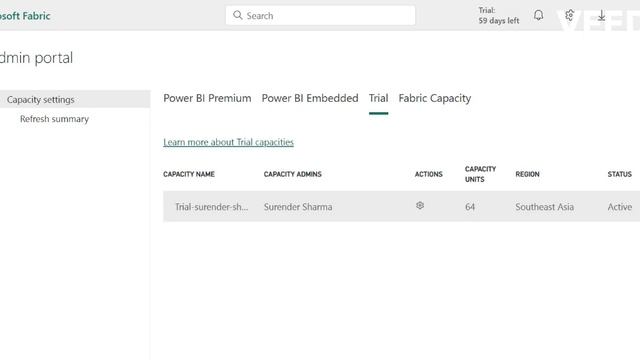Click the Actions column header
This screenshot has height=360, width=640.
click(x=429, y=174)
